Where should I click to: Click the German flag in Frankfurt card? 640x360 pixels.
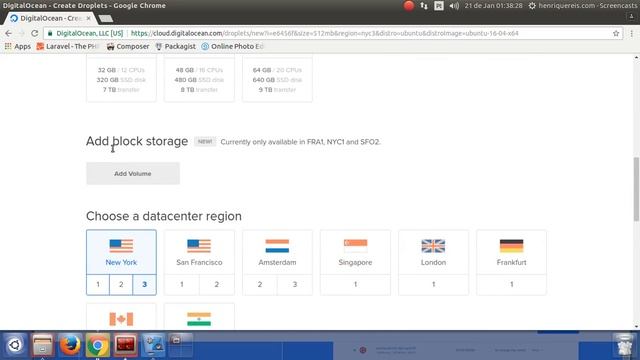coord(511,246)
